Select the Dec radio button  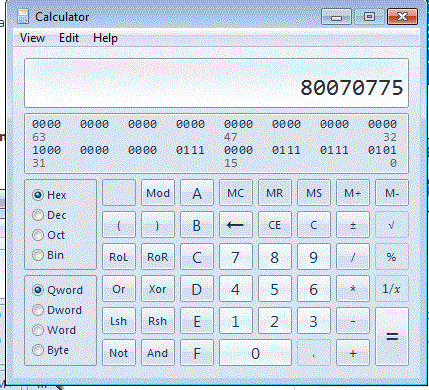click(49, 215)
